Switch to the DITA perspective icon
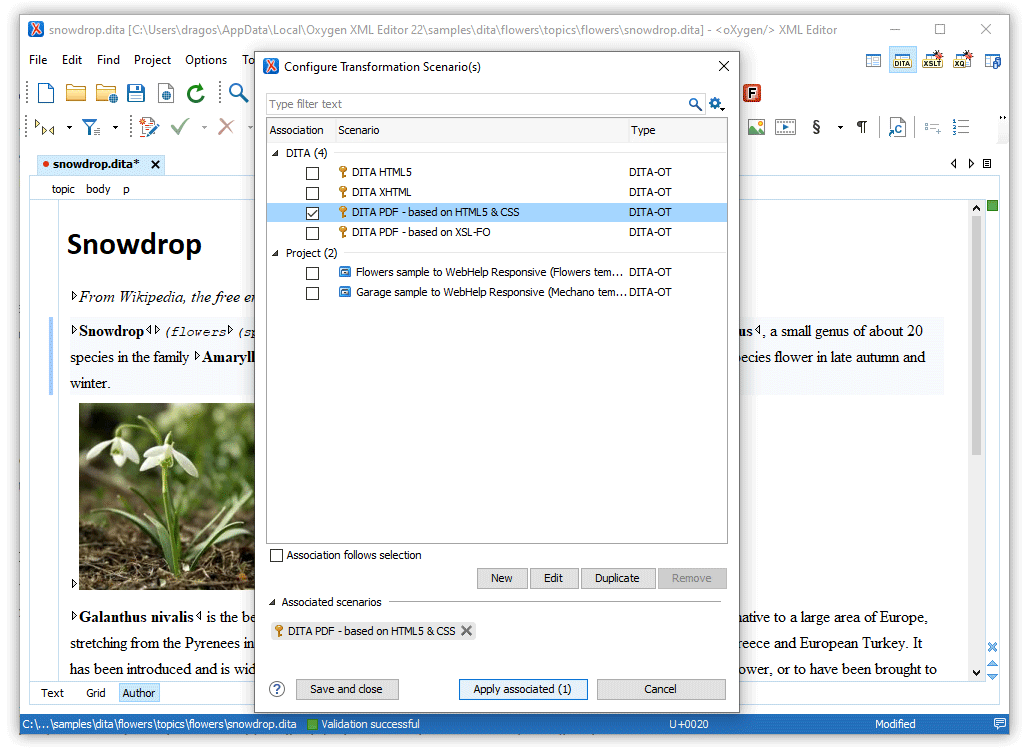 click(x=903, y=60)
